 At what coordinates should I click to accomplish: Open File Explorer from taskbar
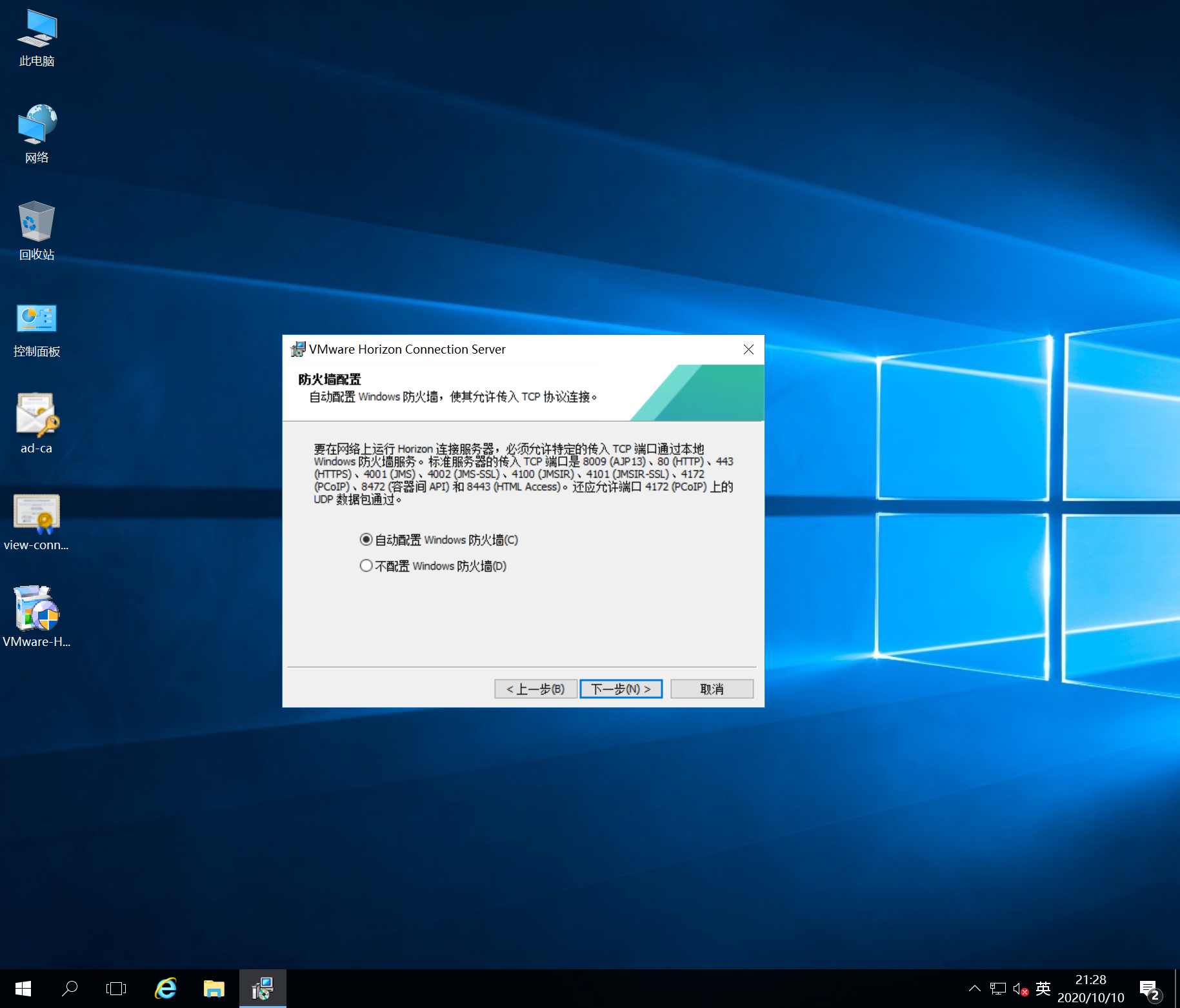click(214, 989)
